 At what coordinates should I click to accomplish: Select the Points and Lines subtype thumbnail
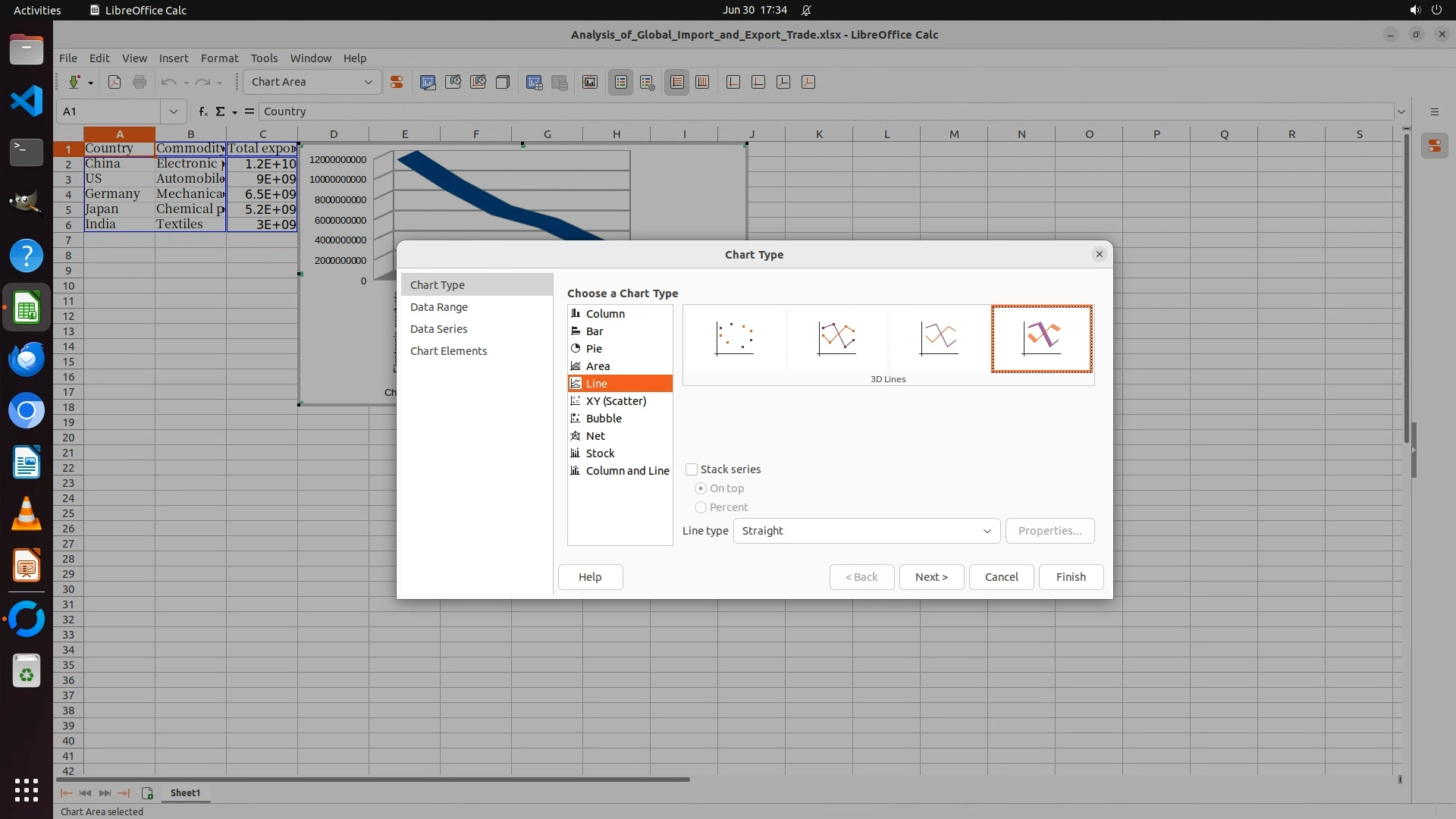pos(836,338)
